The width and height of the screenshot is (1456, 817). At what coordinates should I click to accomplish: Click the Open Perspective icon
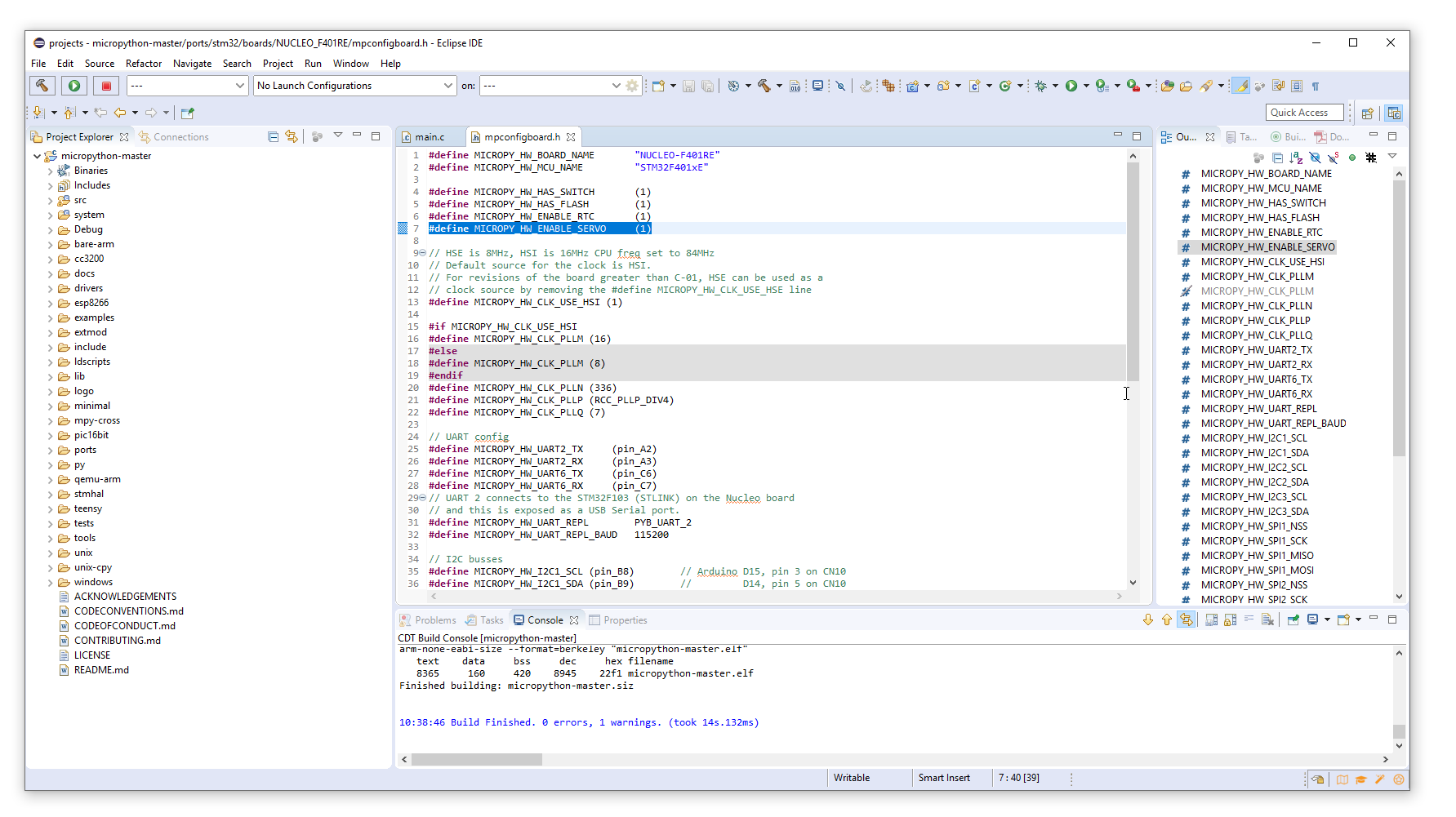coord(1368,113)
